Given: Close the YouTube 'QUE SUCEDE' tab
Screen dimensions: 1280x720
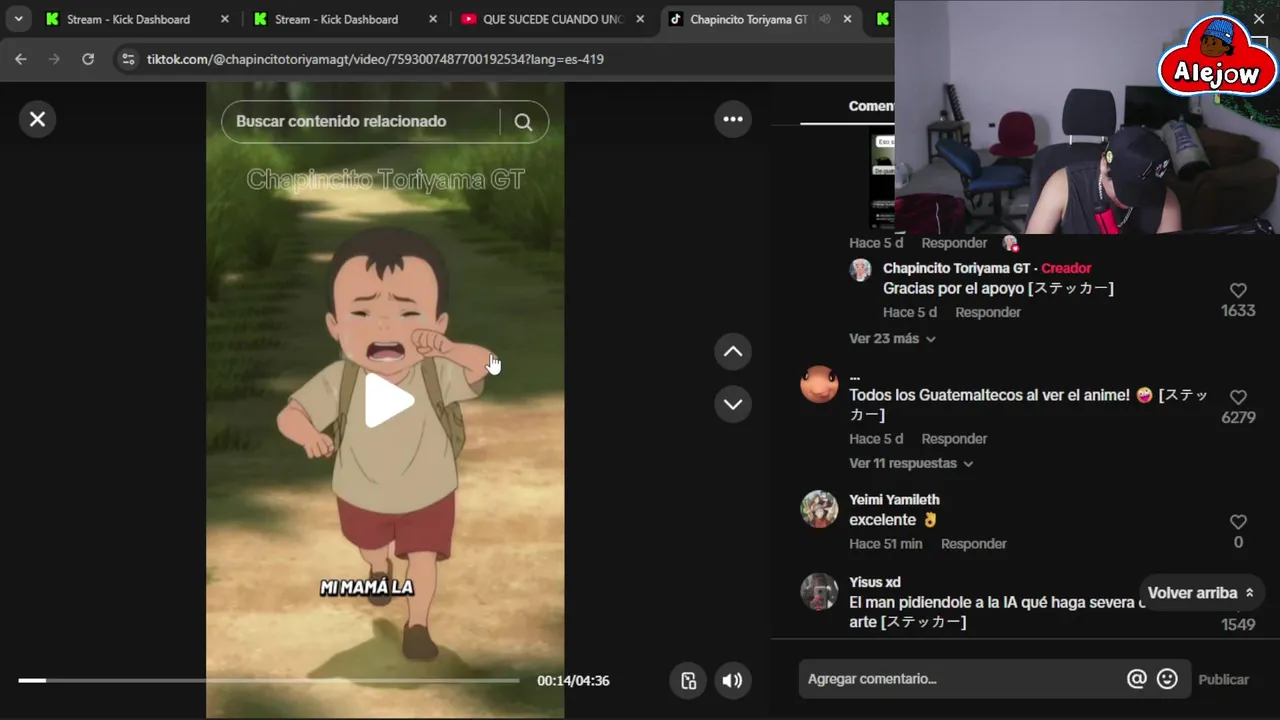Looking at the screenshot, I should coord(640,19).
